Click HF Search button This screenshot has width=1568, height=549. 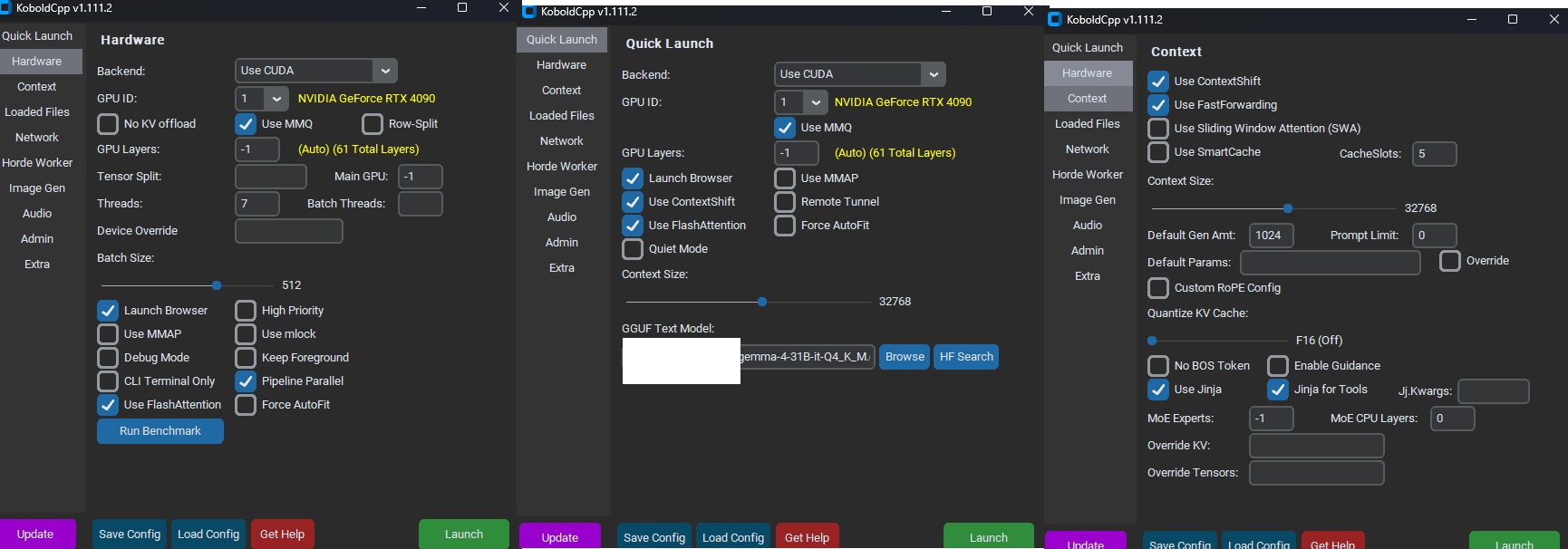pyautogui.click(x=966, y=356)
